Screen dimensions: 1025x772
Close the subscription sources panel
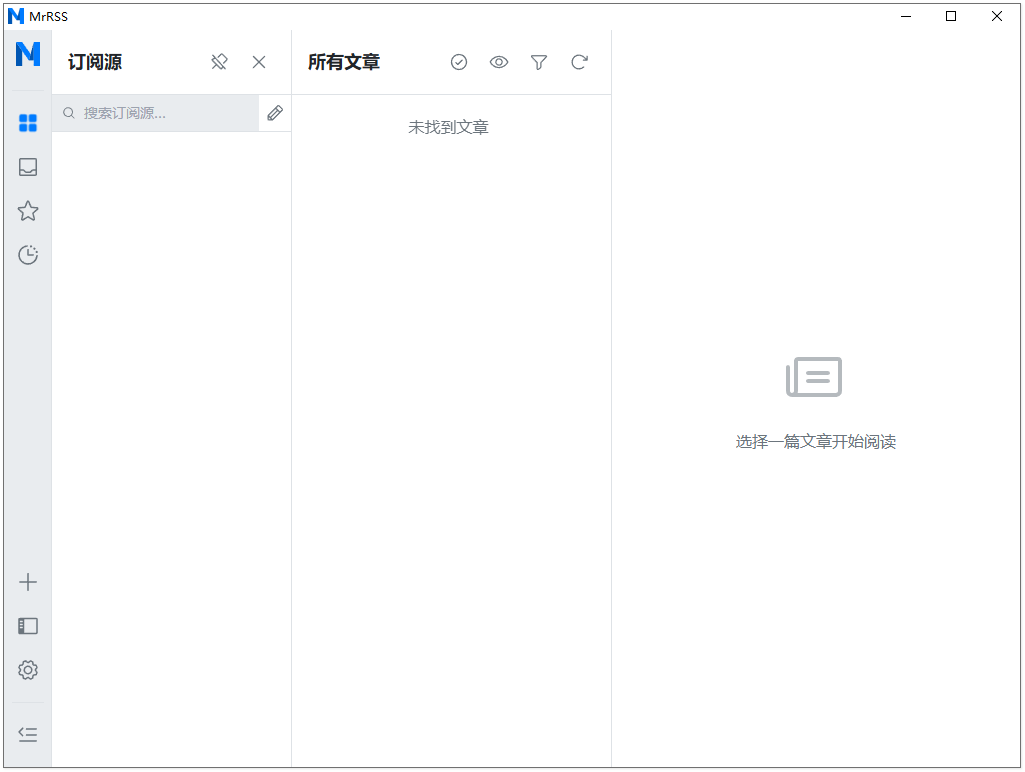point(259,61)
